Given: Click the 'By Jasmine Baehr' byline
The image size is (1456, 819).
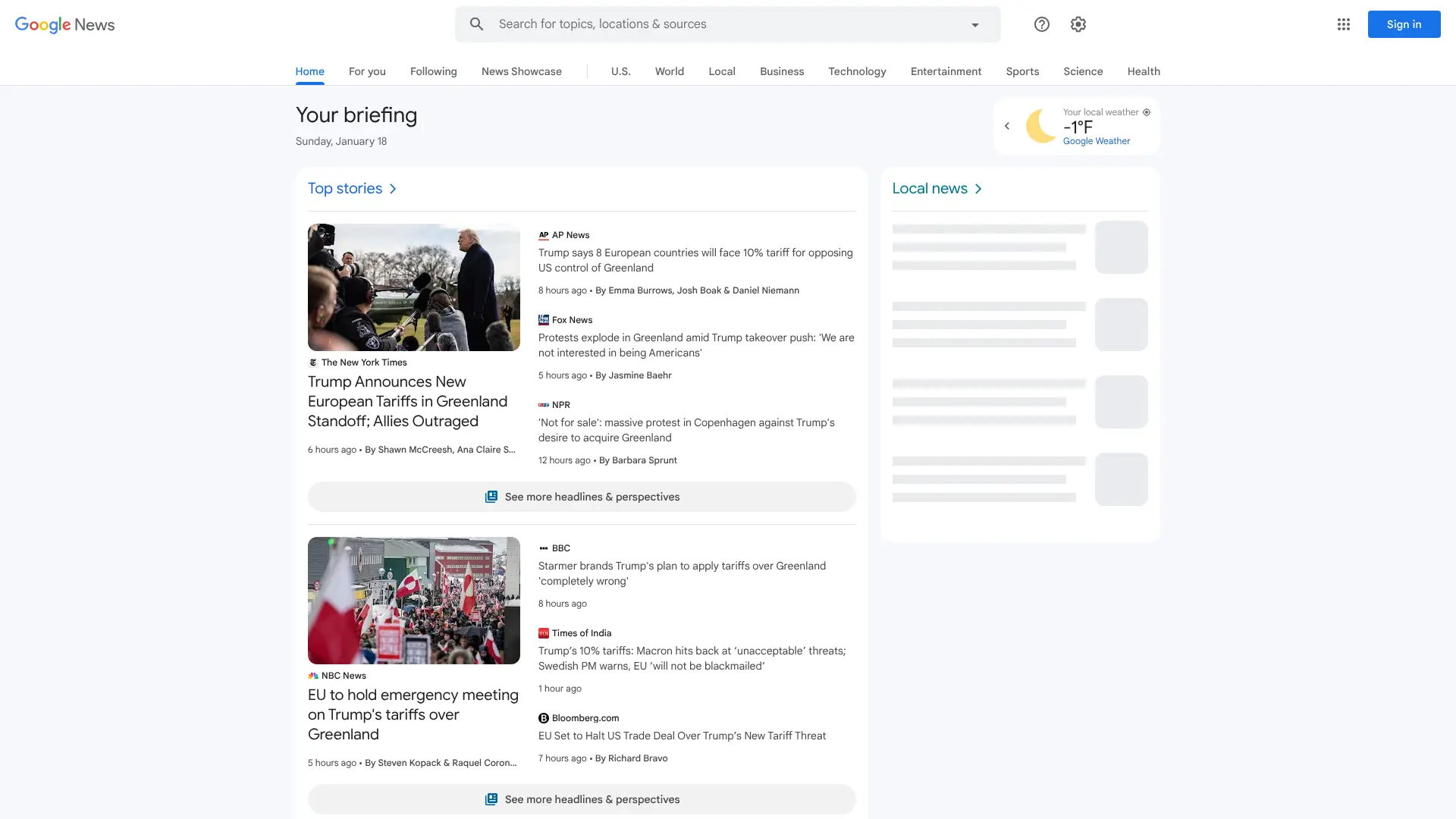Looking at the screenshot, I should (633, 375).
